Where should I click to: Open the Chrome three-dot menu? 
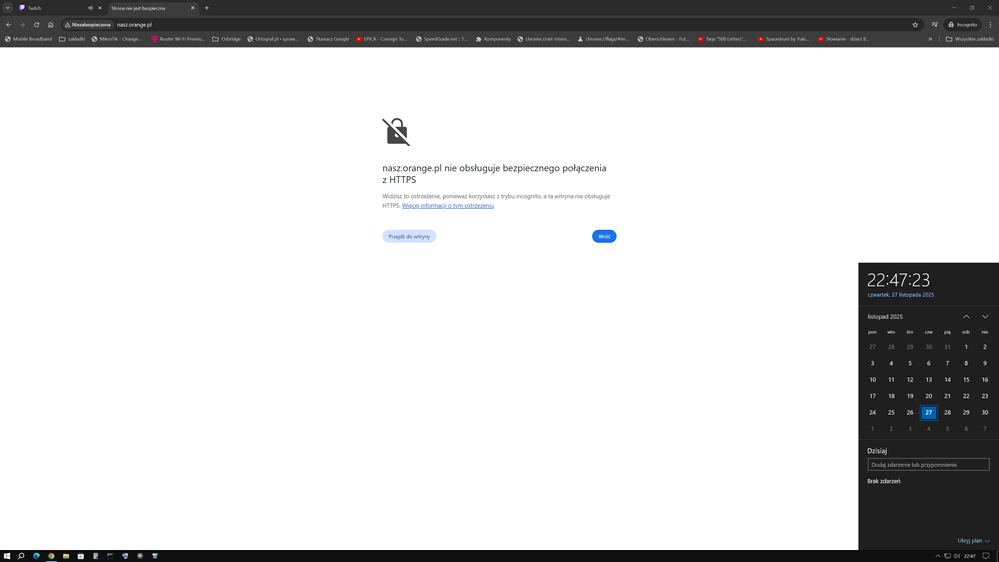click(x=990, y=24)
